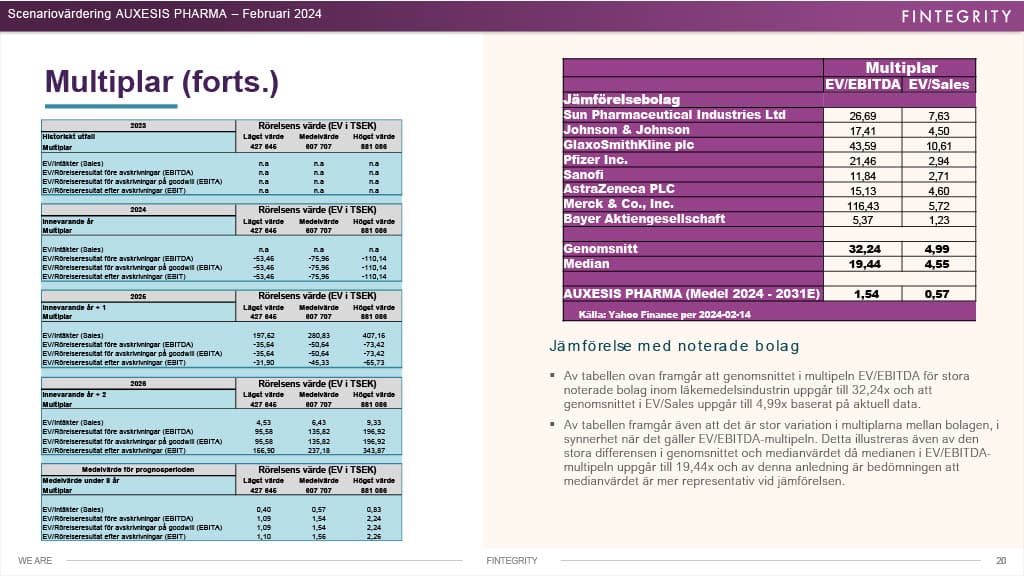Click the FINTEGRITY logo in the top banner
The image size is (1024, 576).
point(956,16)
